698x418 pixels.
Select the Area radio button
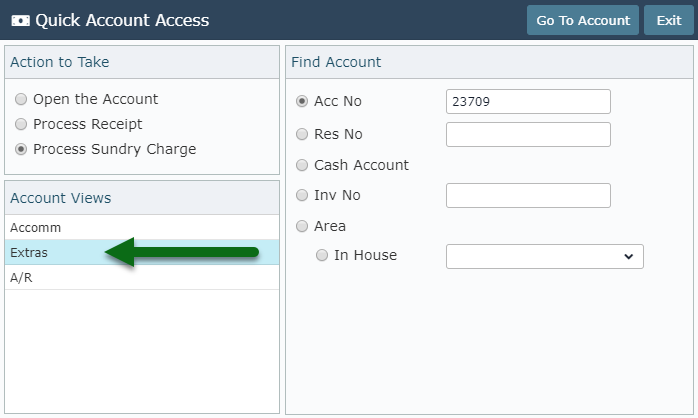[302, 226]
